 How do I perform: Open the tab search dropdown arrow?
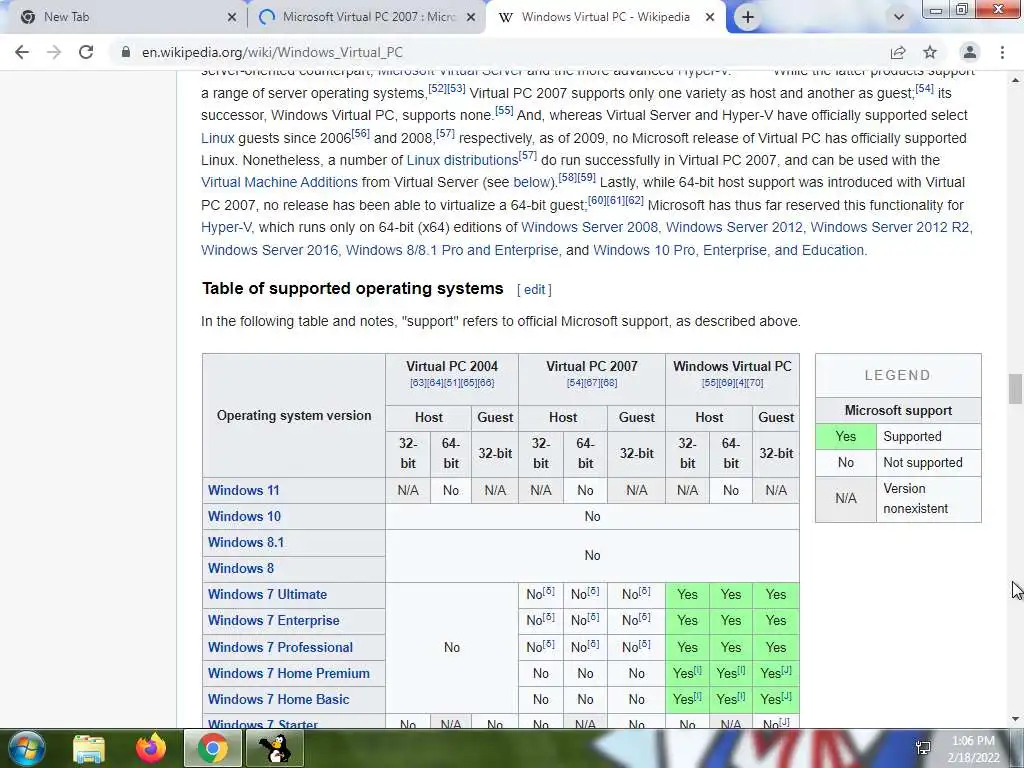(x=899, y=17)
